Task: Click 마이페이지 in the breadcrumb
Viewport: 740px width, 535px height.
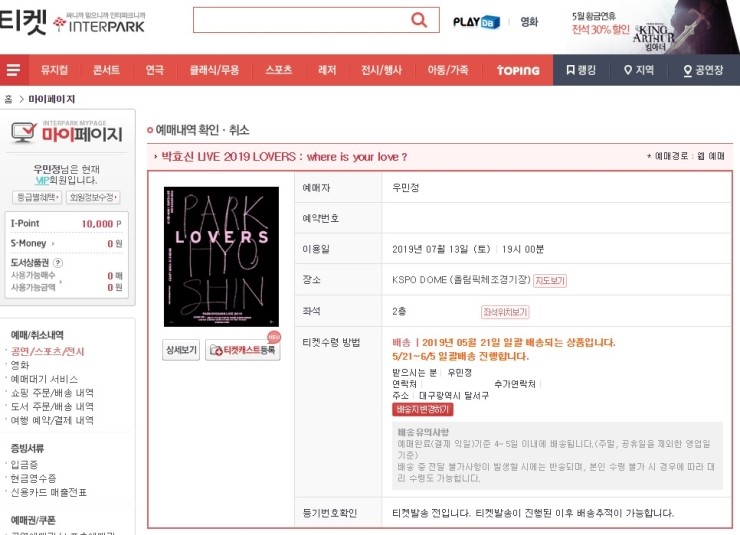Action: pos(52,99)
